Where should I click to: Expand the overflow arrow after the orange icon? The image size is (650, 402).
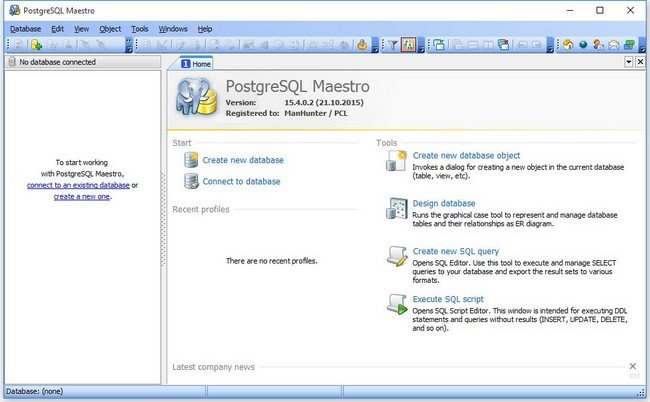pyautogui.click(x=375, y=45)
